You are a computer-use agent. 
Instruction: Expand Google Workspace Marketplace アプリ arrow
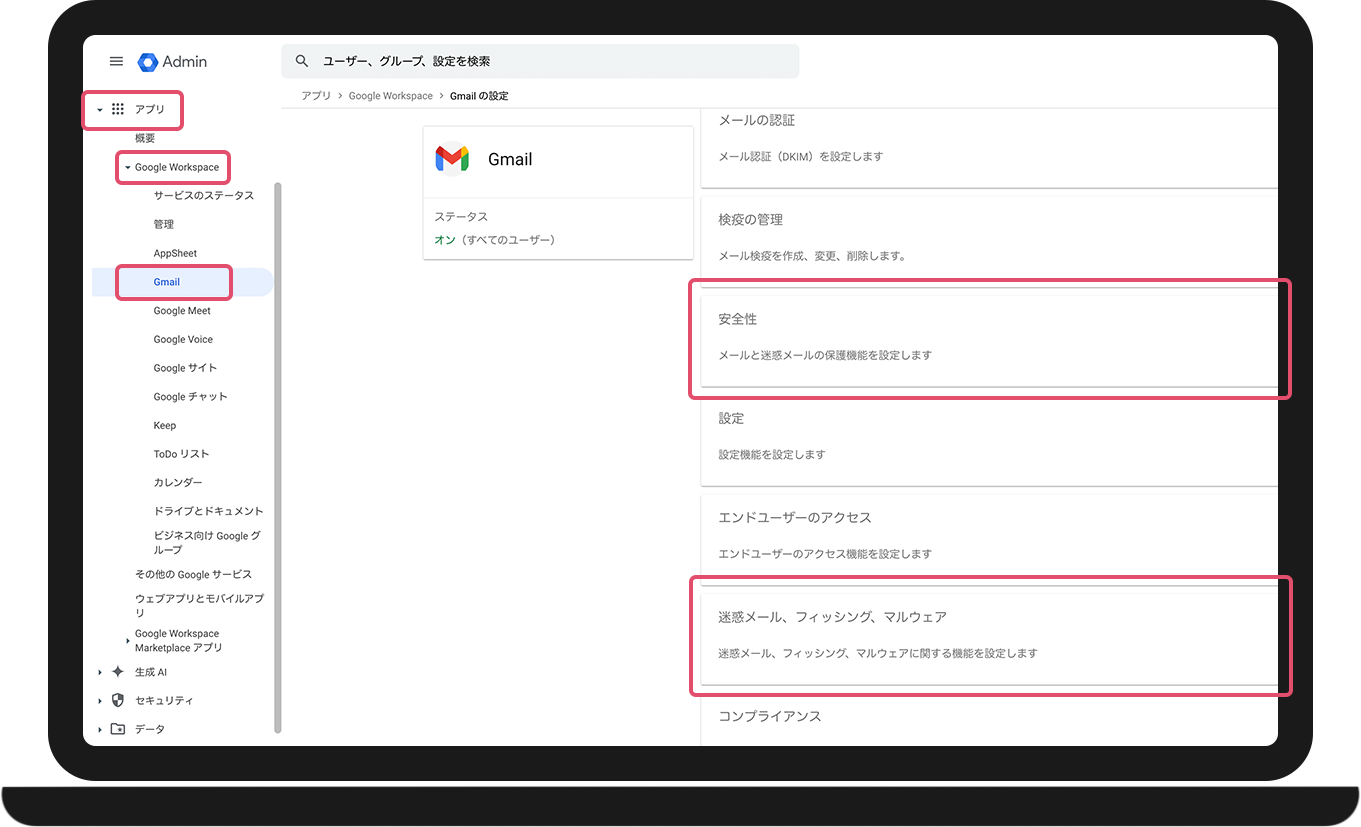click(127, 640)
